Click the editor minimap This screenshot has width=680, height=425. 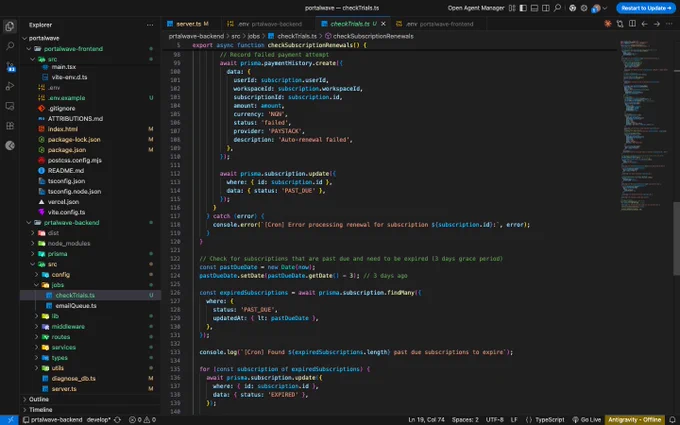pos(646,126)
